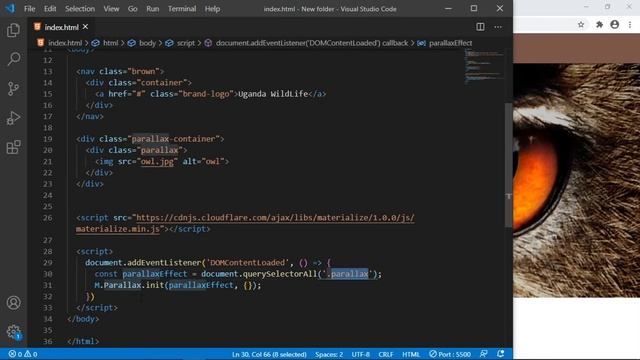Click the "brand-logo" class value on line 15
The image size is (640, 360).
point(206,94)
